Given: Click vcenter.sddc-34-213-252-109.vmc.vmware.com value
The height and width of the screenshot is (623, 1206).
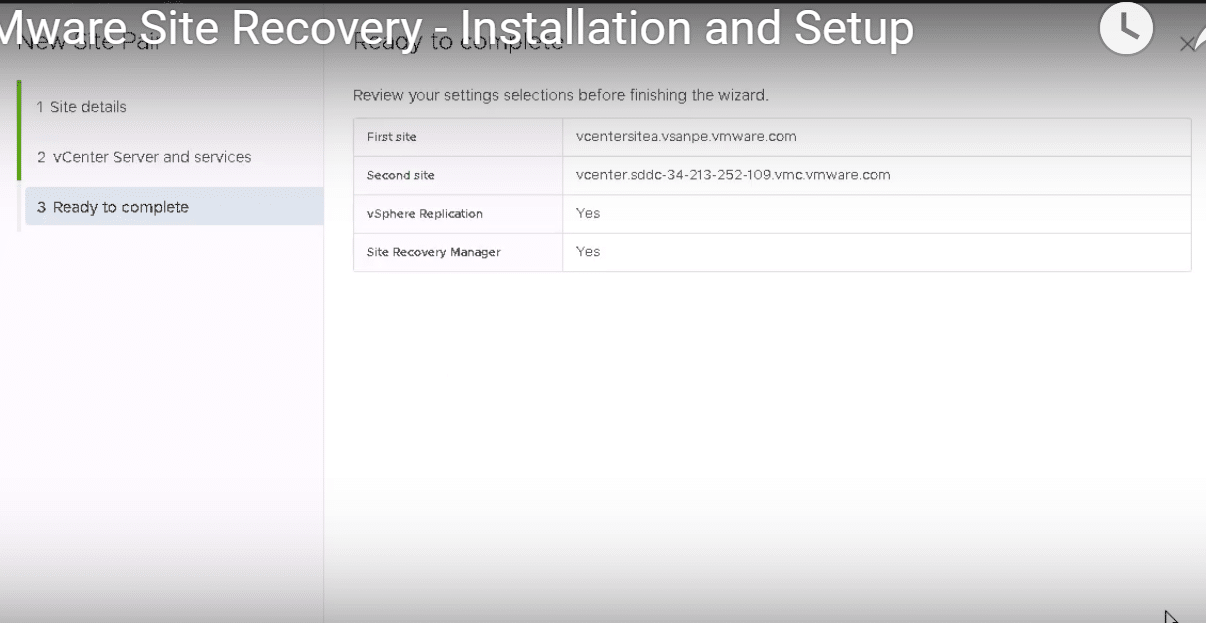Looking at the screenshot, I should (733, 174).
